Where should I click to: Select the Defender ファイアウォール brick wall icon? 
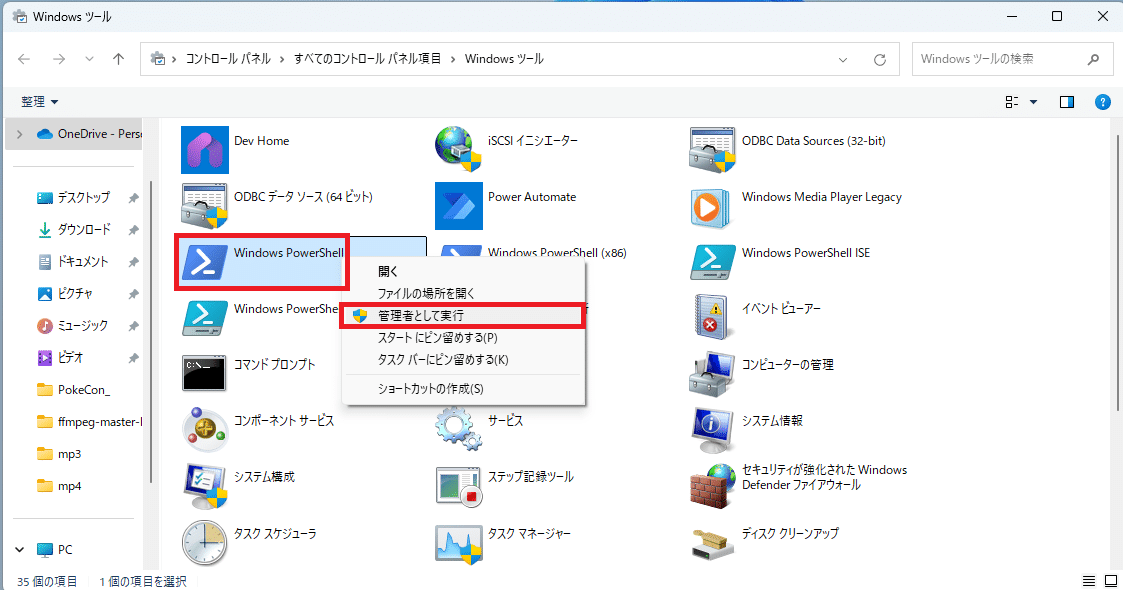(x=713, y=485)
